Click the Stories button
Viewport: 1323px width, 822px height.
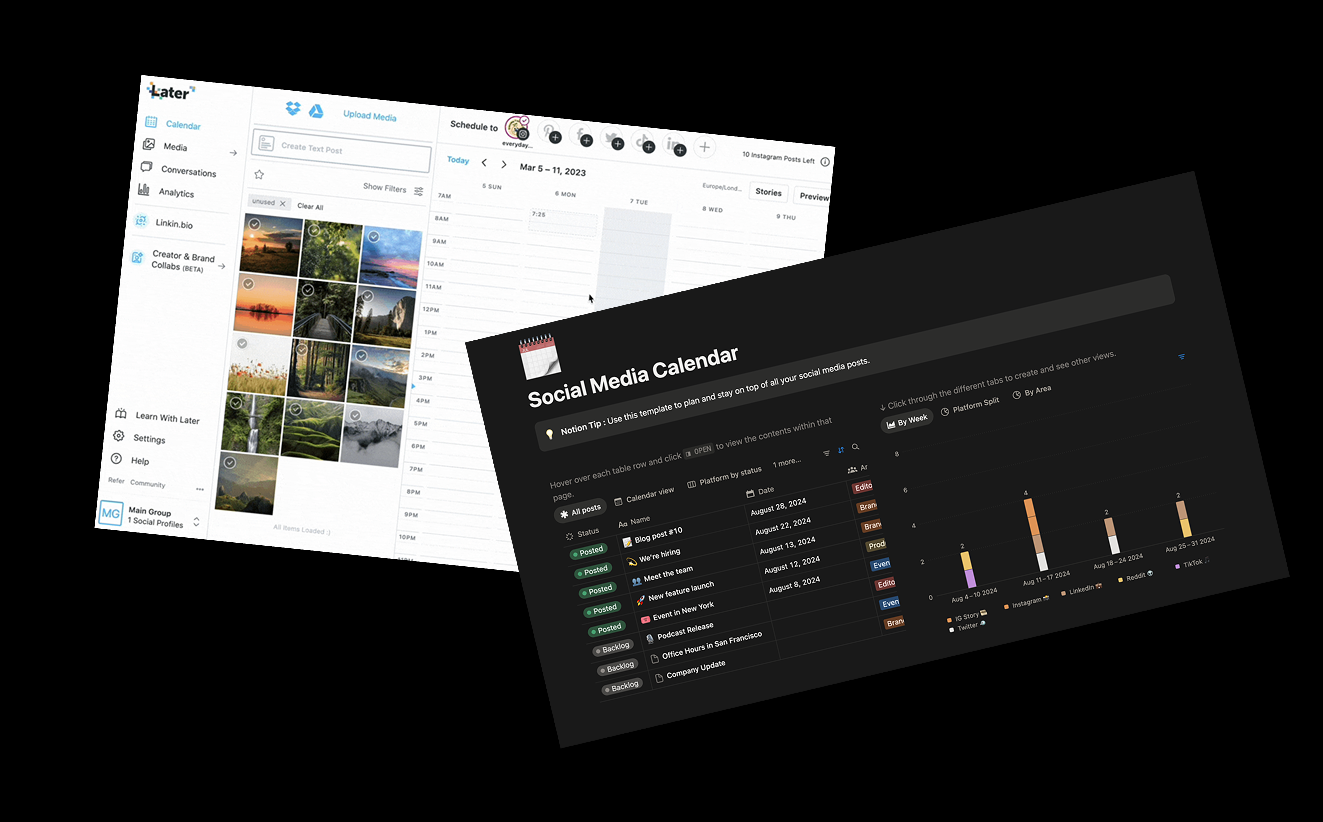[768, 192]
